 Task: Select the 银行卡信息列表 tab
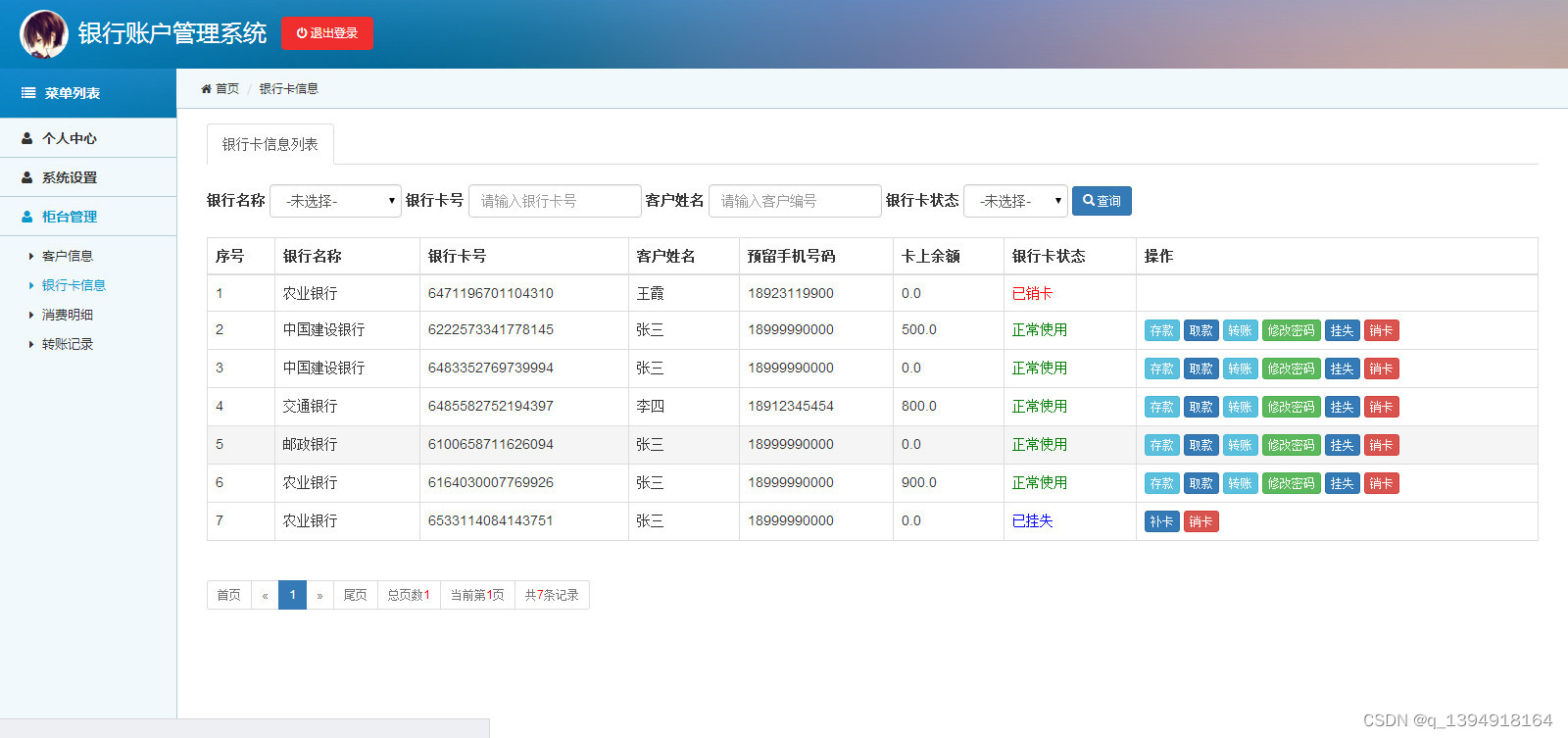(269, 144)
